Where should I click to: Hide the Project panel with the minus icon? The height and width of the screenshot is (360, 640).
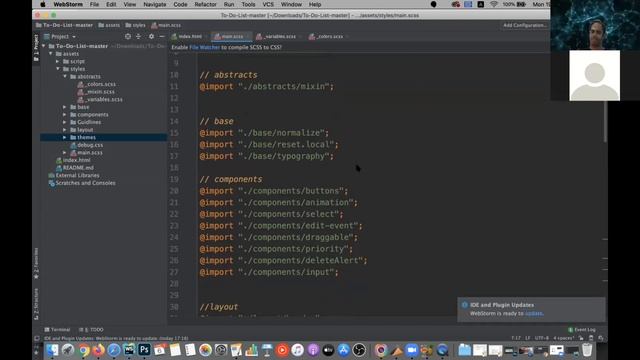point(162,36)
